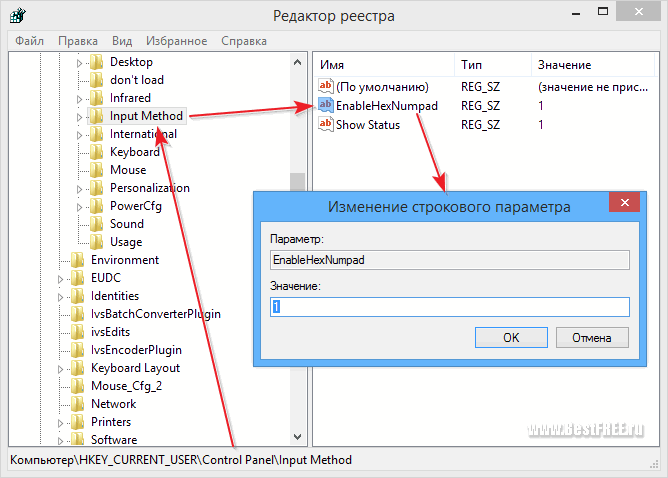Image resolution: width=668 pixels, height=478 pixels.
Task: Expand the EUDC registry key
Action: tap(62, 278)
